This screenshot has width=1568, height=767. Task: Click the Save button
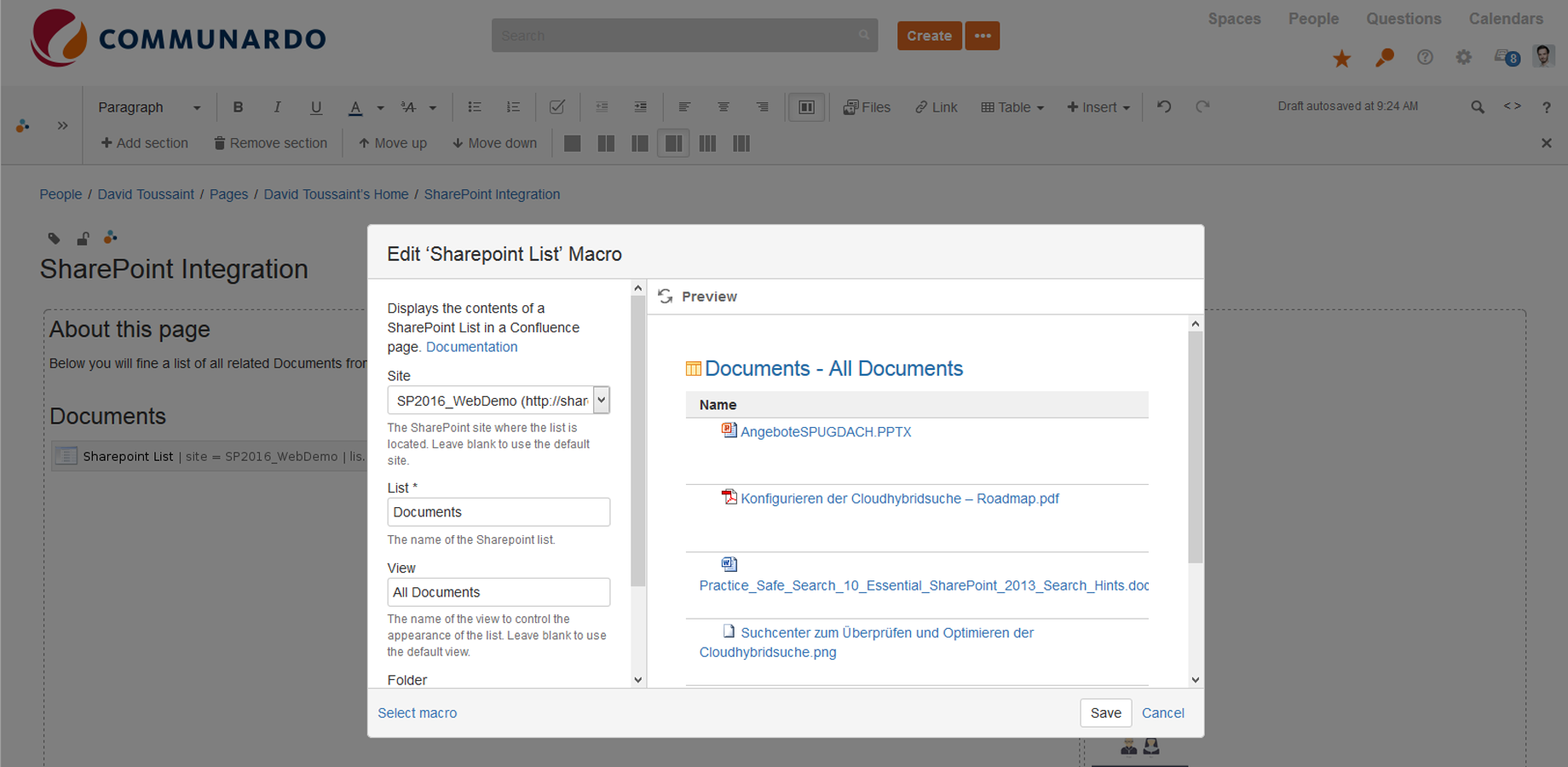pos(1105,713)
